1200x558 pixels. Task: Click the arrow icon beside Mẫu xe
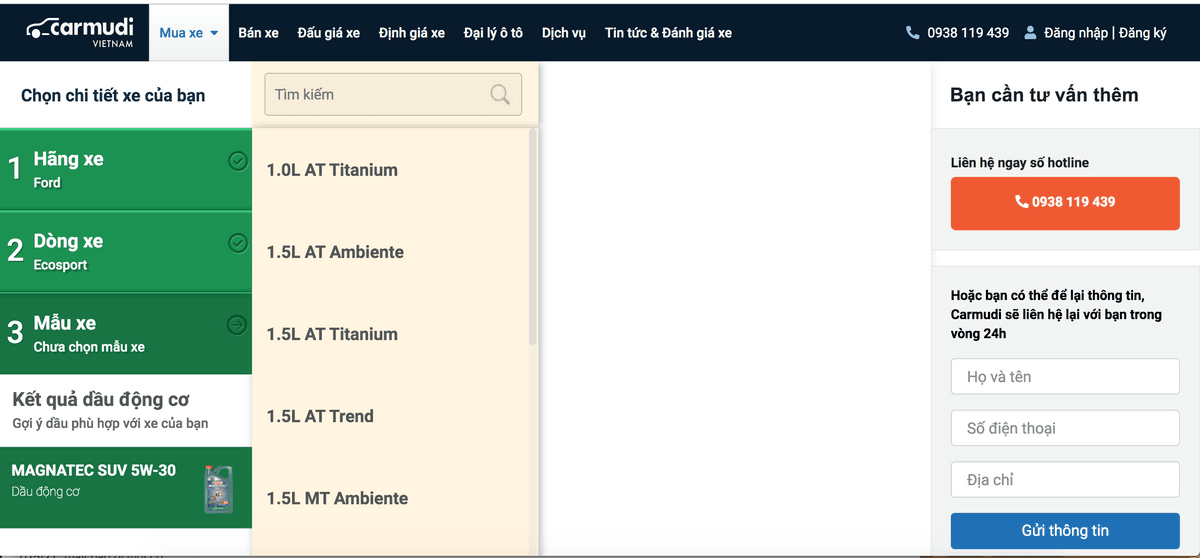(x=238, y=324)
